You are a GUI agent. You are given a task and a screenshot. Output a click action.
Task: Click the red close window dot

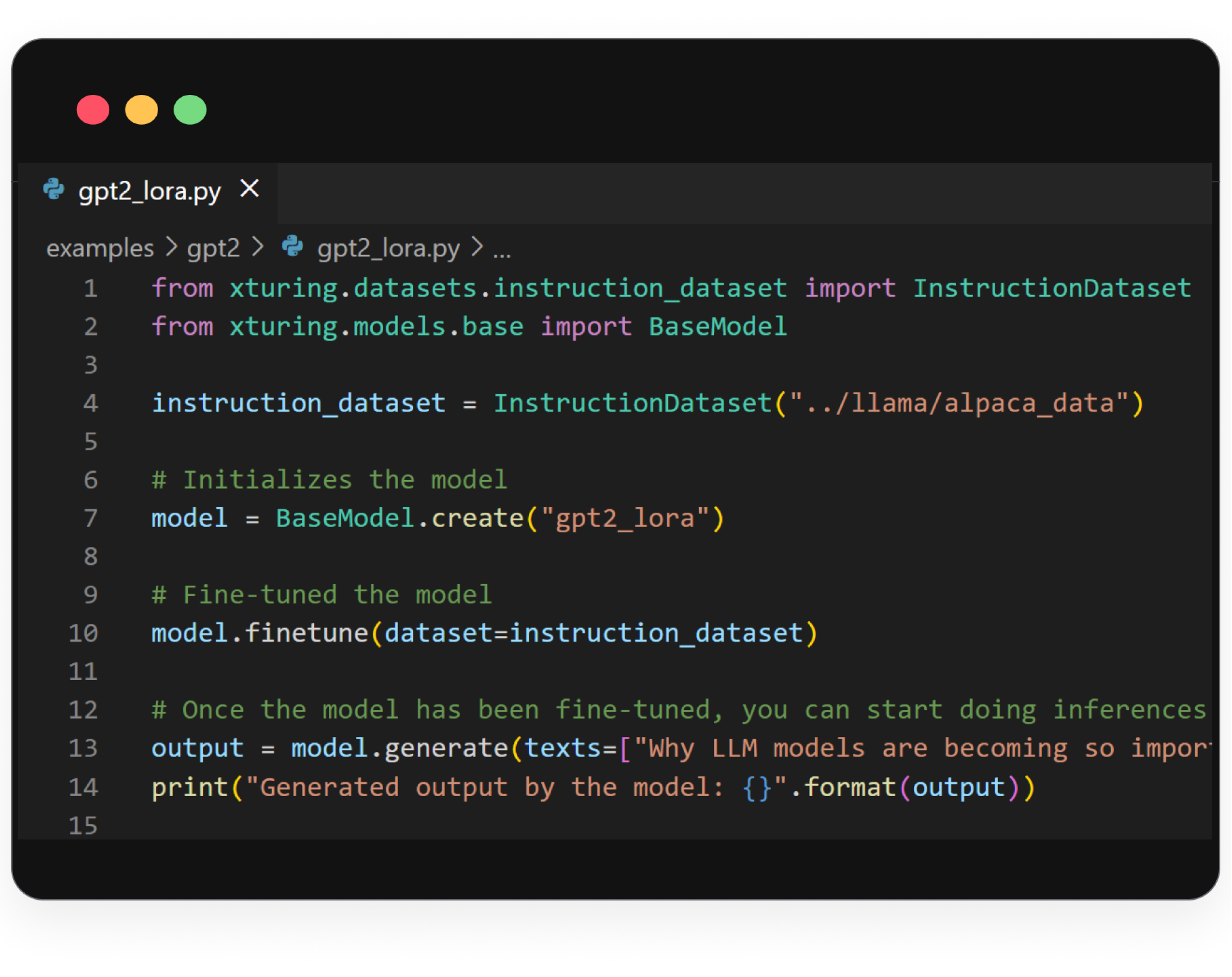[93, 110]
